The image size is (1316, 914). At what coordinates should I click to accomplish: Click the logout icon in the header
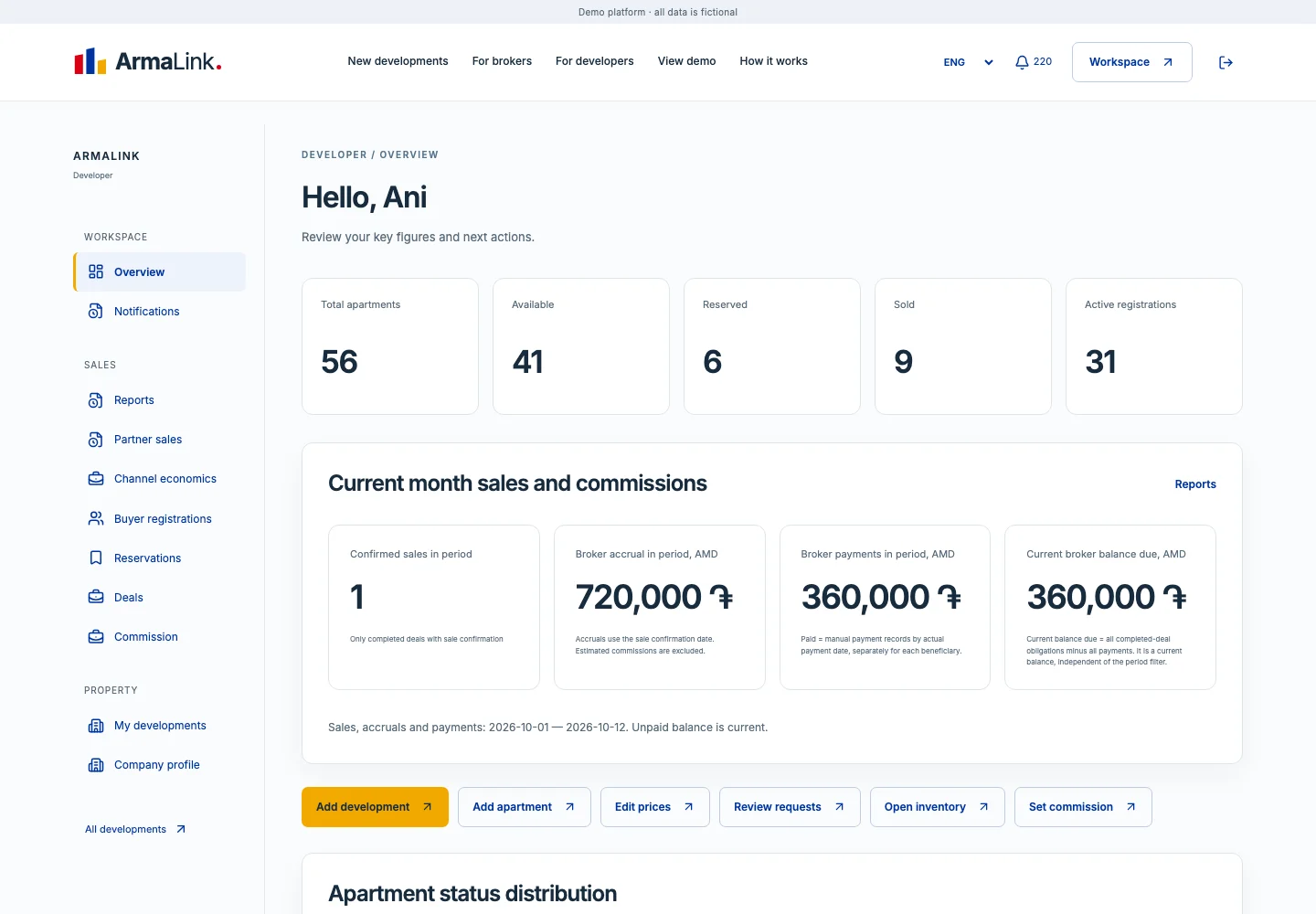[x=1226, y=62]
